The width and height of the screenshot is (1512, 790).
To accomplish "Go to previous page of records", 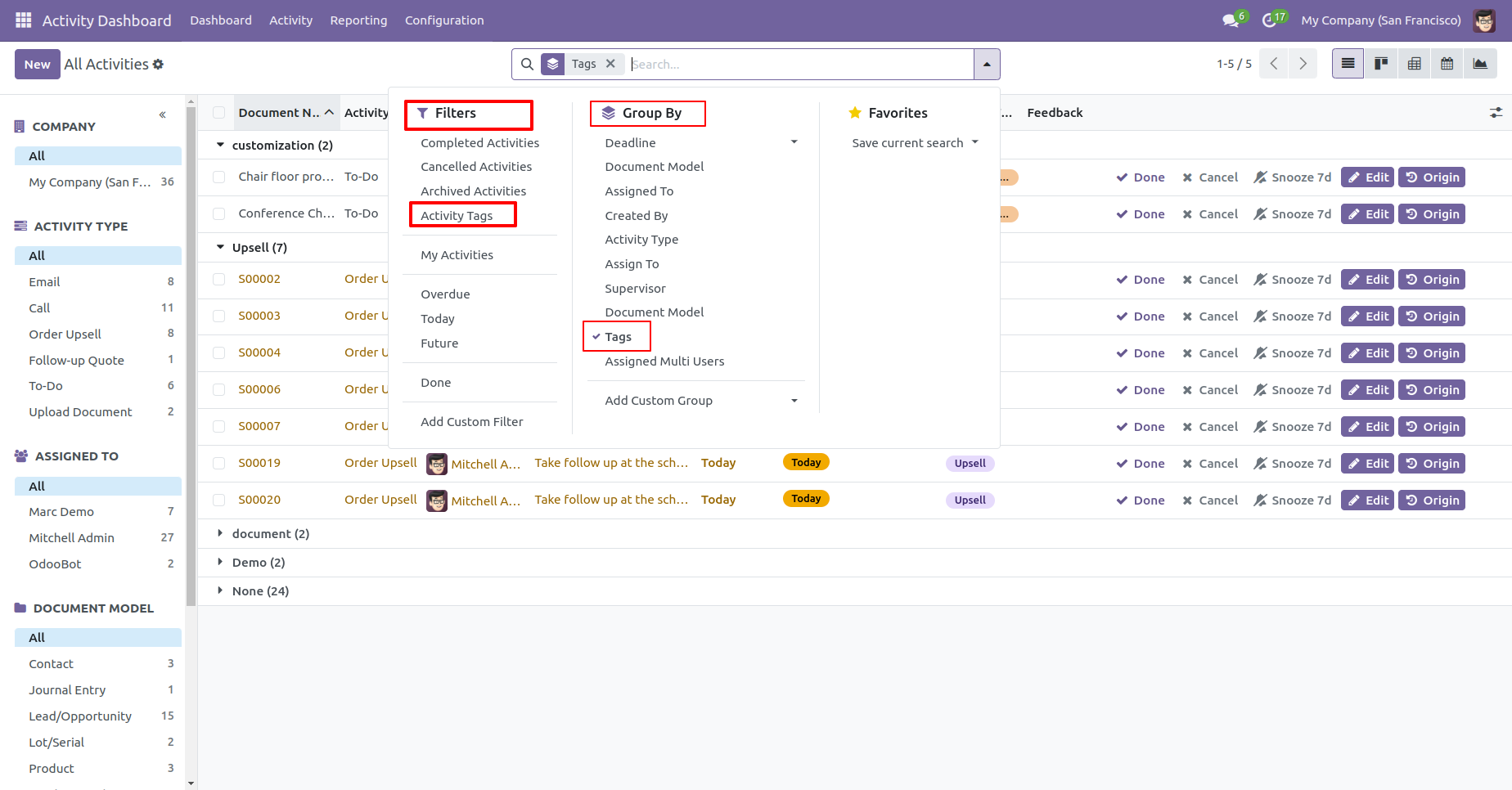I will (x=1274, y=64).
